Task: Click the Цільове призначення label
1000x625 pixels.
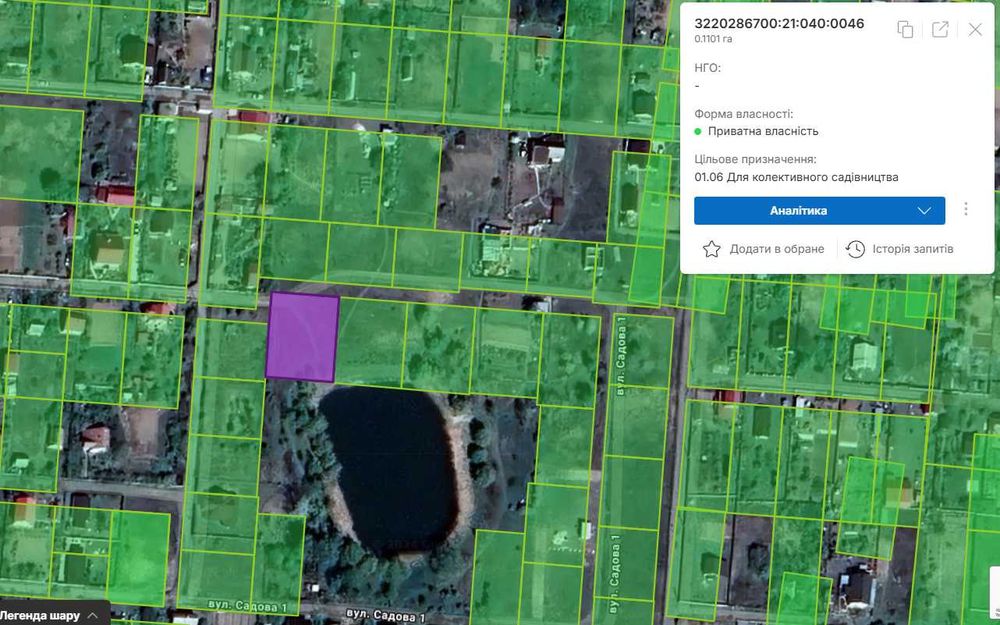Action: (x=755, y=159)
